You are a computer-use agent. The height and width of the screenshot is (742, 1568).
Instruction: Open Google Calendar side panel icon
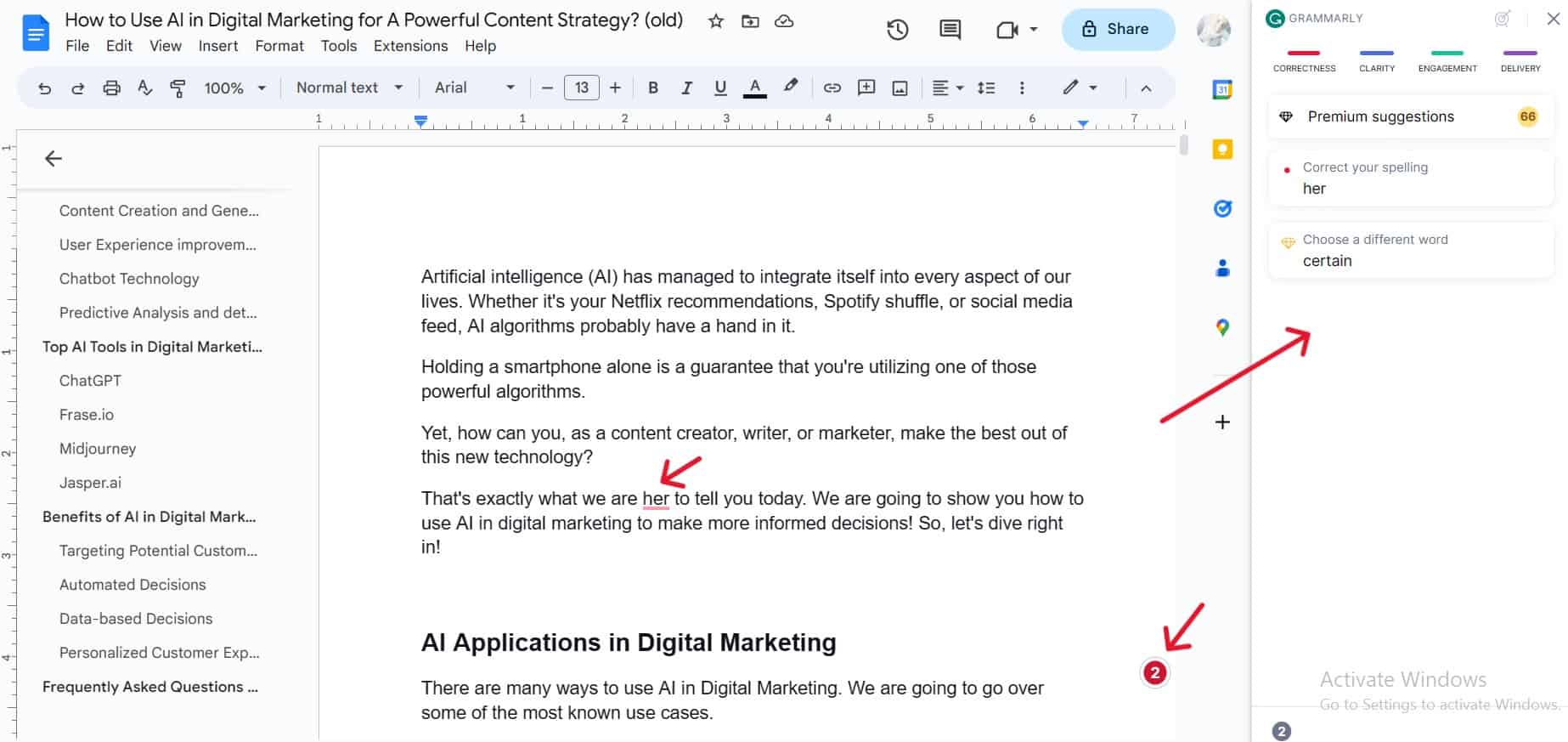(x=1222, y=89)
